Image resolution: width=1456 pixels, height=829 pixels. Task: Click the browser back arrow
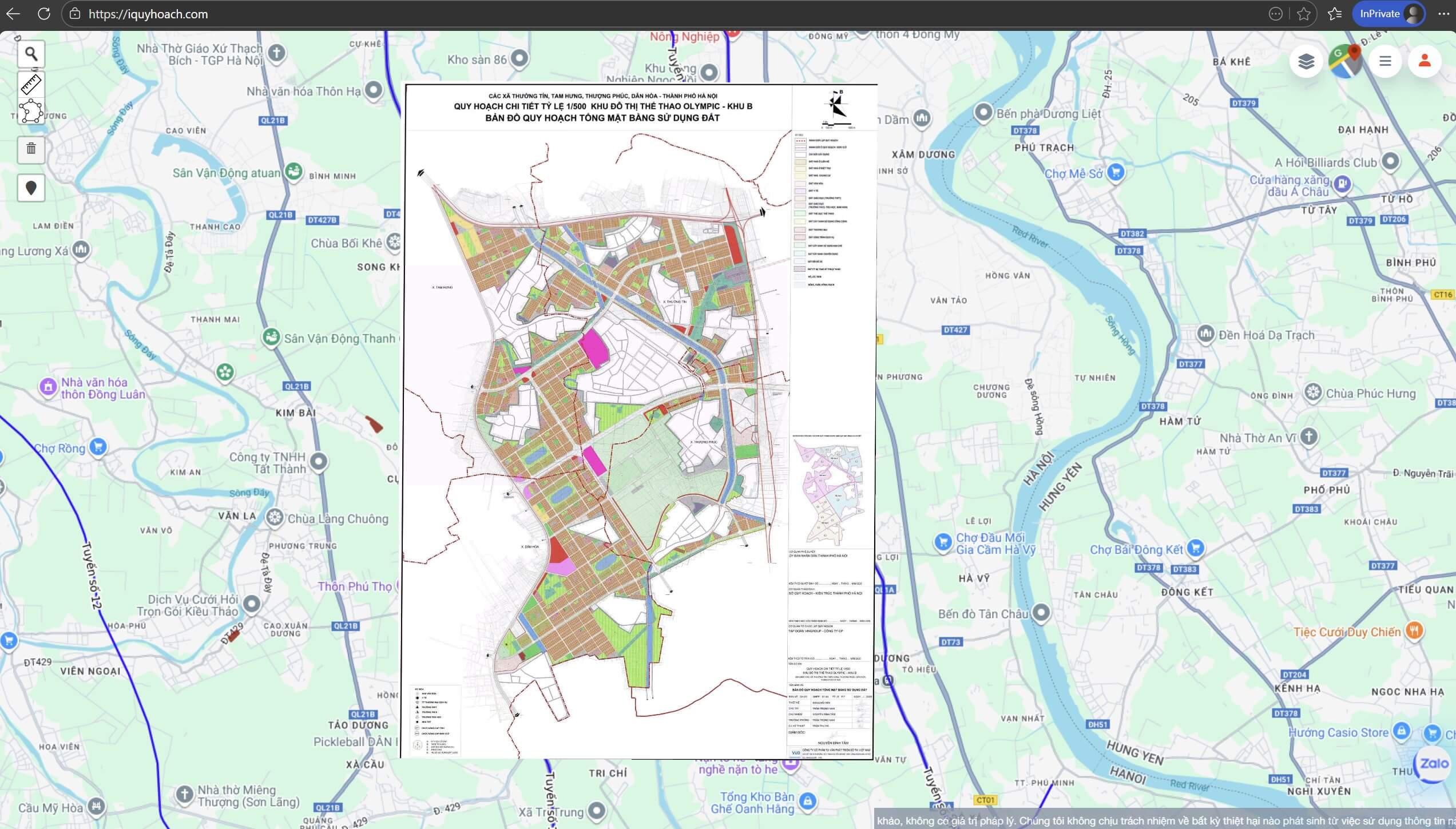[x=13, y=14]
